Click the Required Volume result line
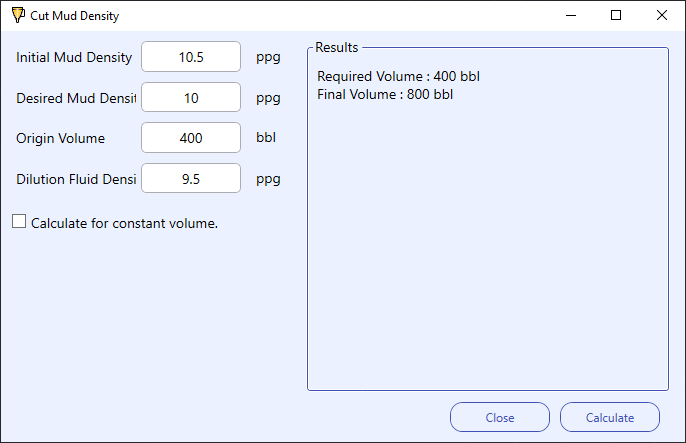Viewport: 686px width, 443px height. 398,77
